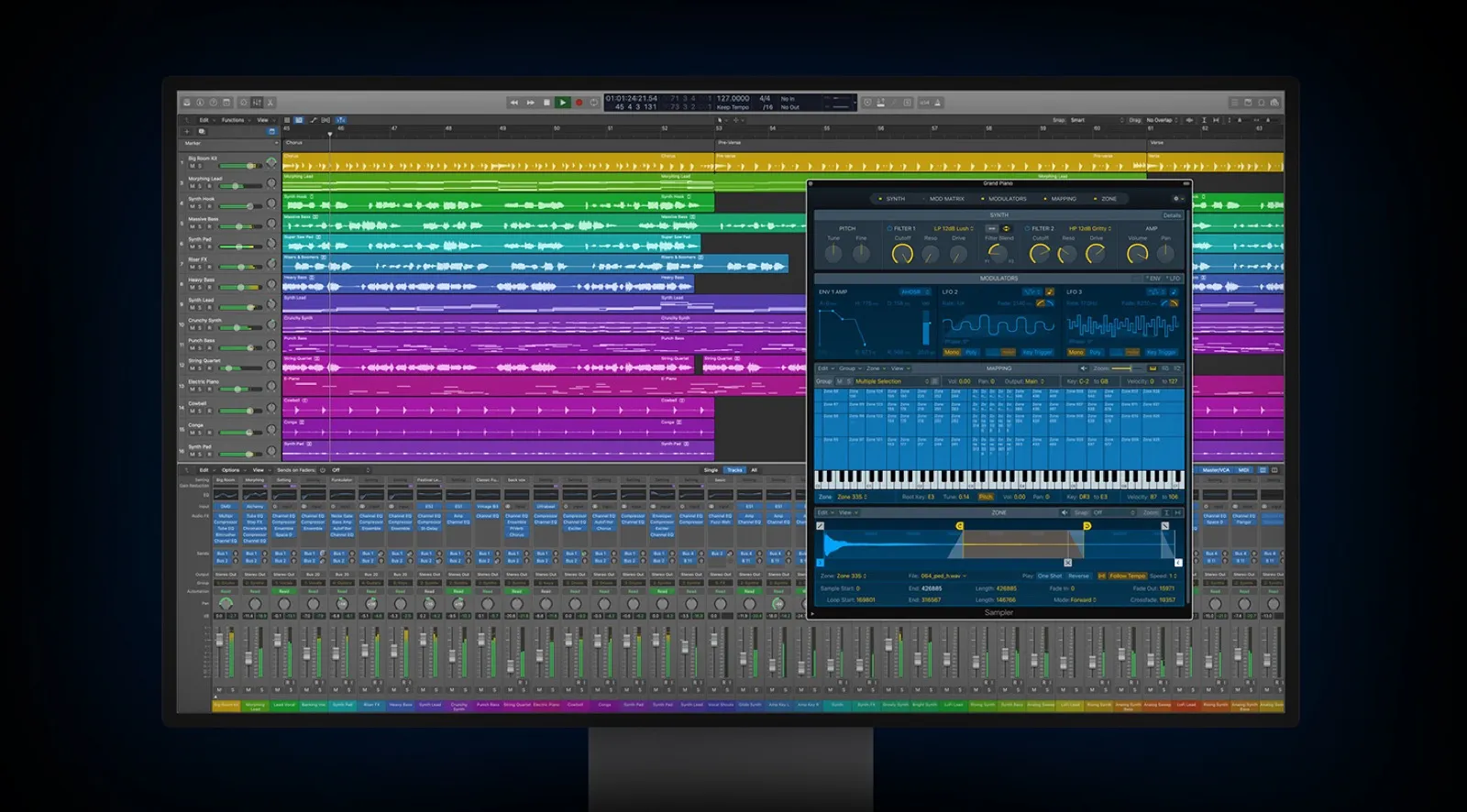Screen dimensions: 1467x812
Task: Click Key Trigger button under LFO 2
Action: [x=1037, y=352]
